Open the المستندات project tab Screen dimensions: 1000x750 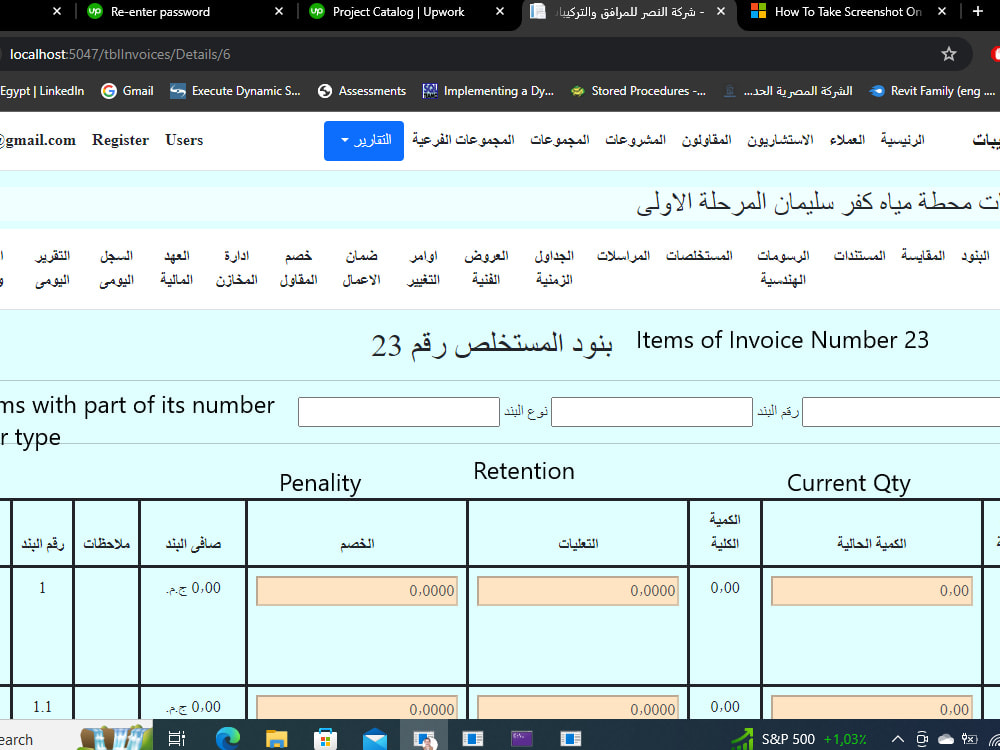coord(859,256)
